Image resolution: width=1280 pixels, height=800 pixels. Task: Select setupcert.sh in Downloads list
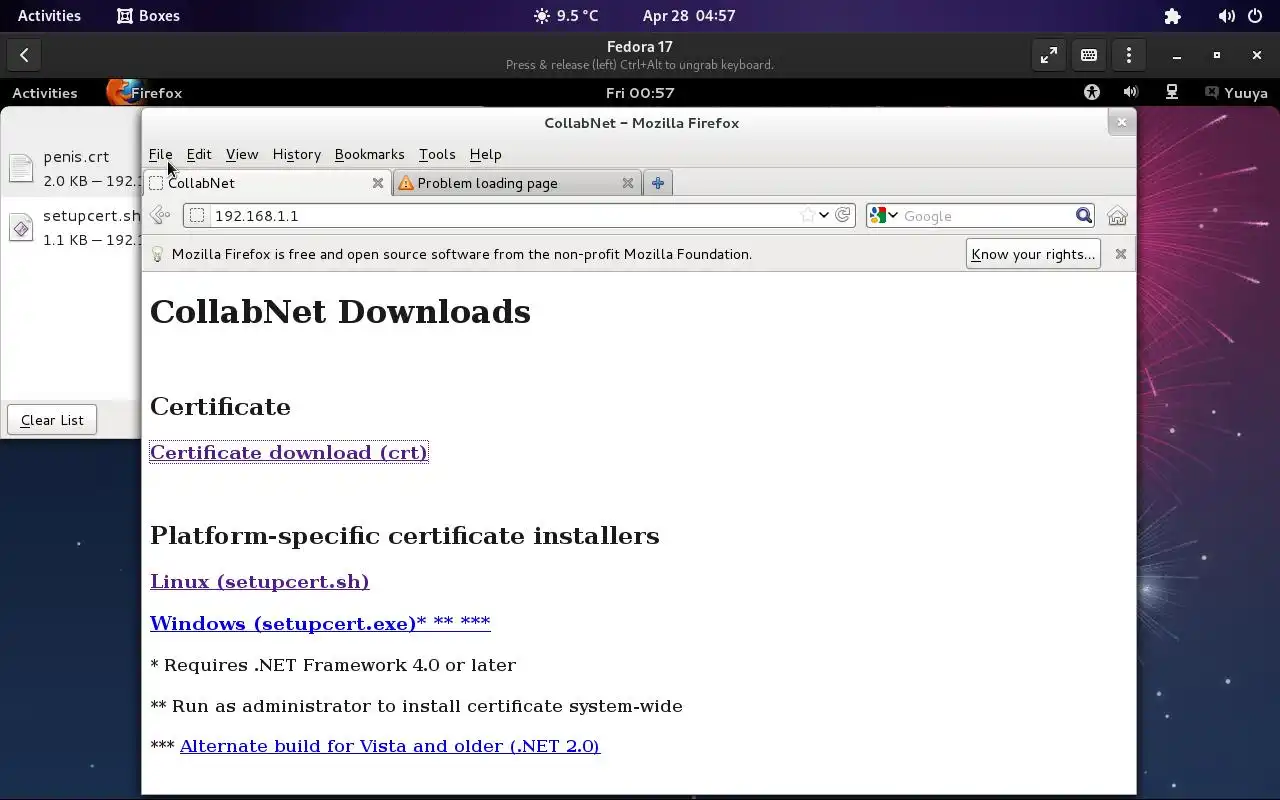point(72,228)
